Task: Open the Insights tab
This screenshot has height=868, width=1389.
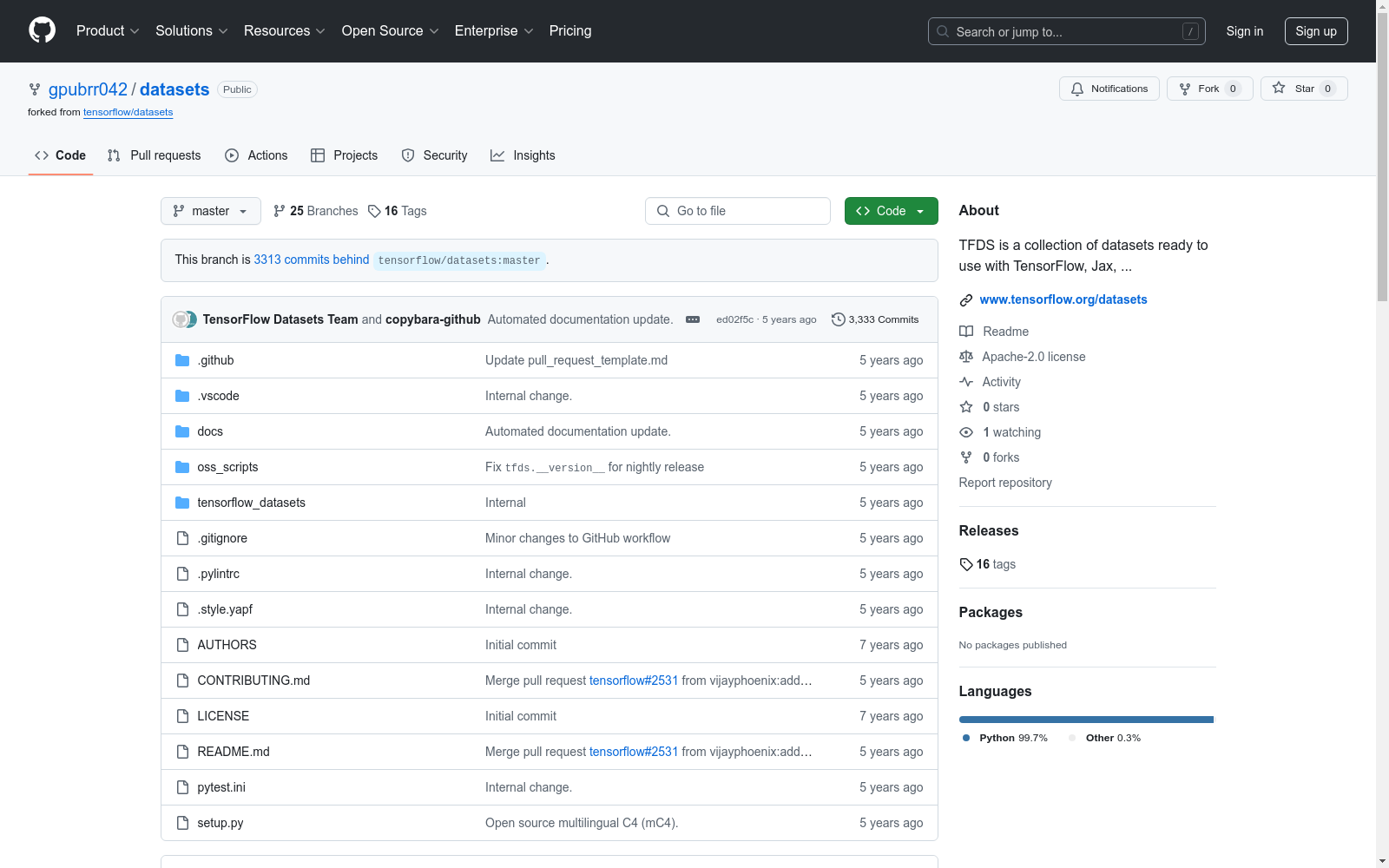Action: click(x=523, y=155)
